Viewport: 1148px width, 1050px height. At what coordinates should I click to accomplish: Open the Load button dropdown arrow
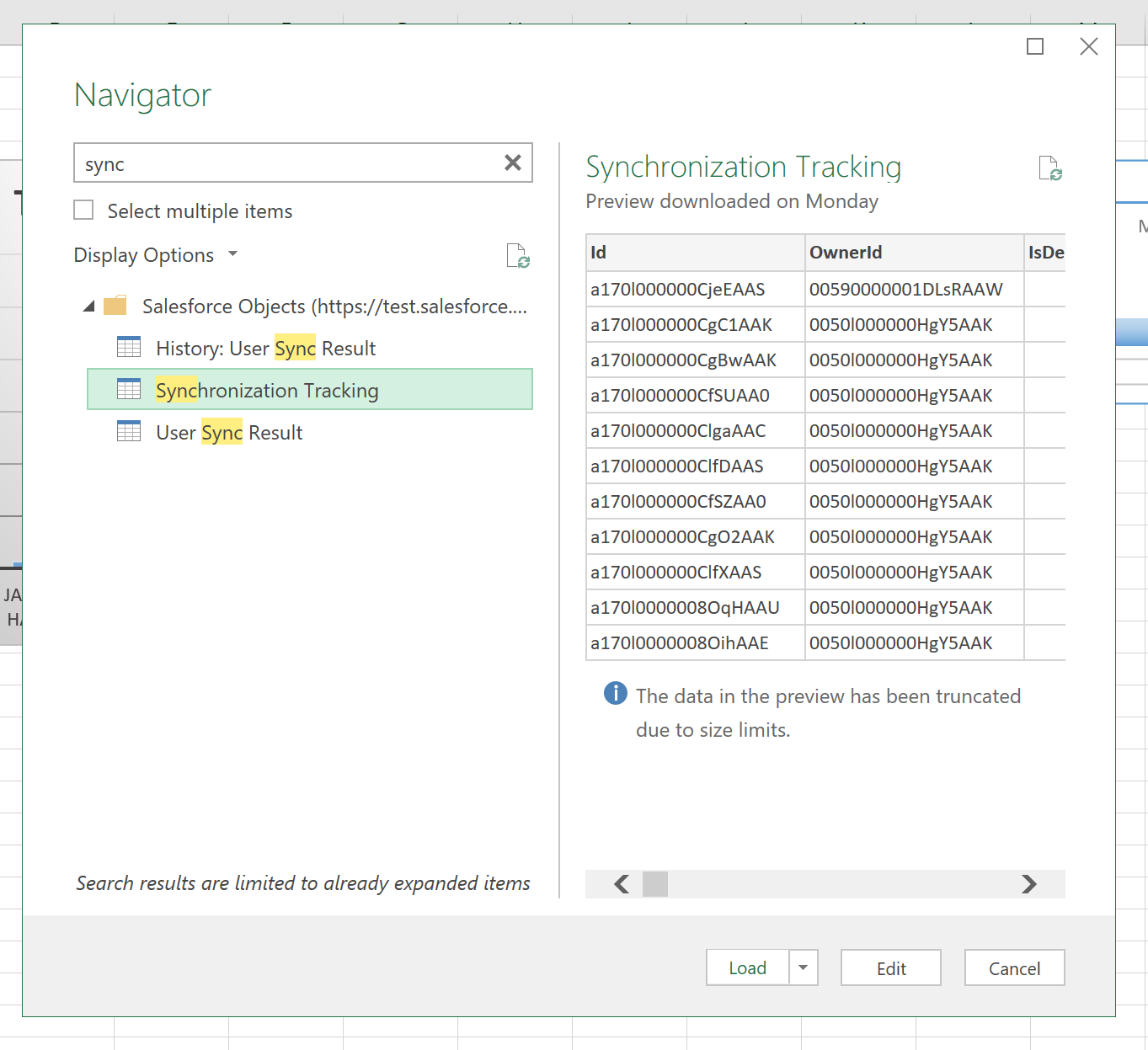(x=804, y=967)
